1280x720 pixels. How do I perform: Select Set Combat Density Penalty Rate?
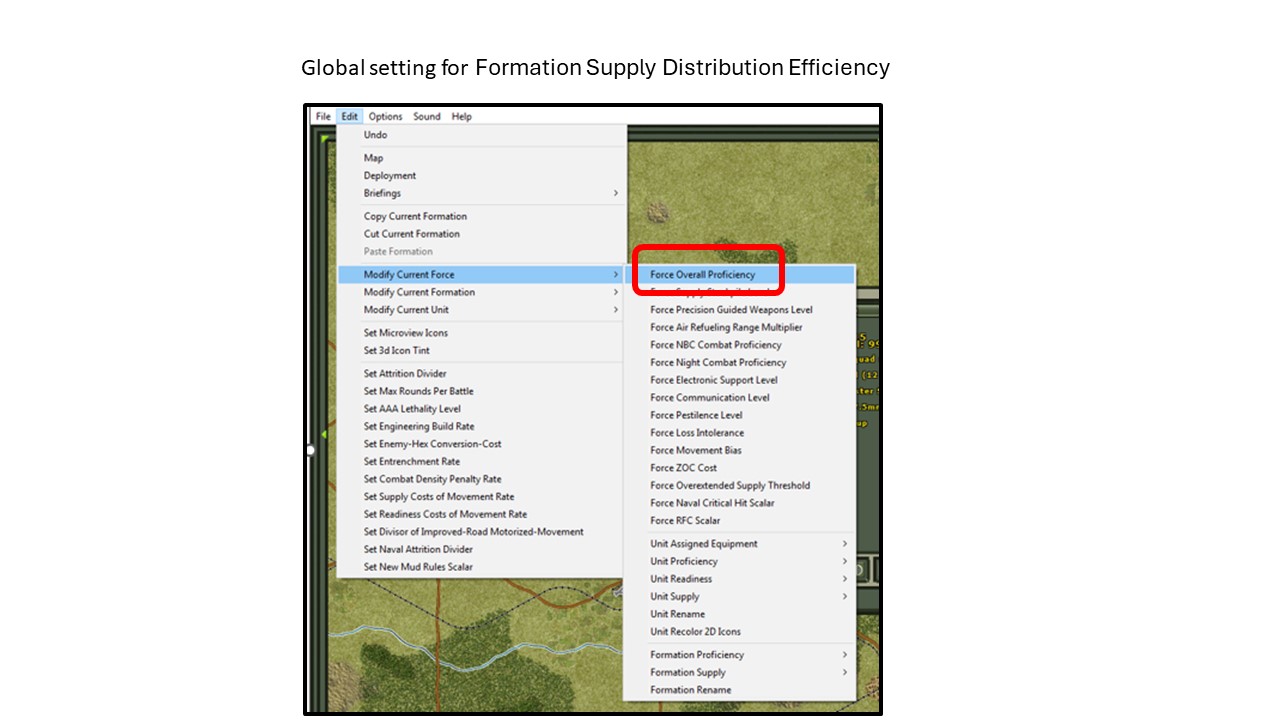tap(482, 479)
